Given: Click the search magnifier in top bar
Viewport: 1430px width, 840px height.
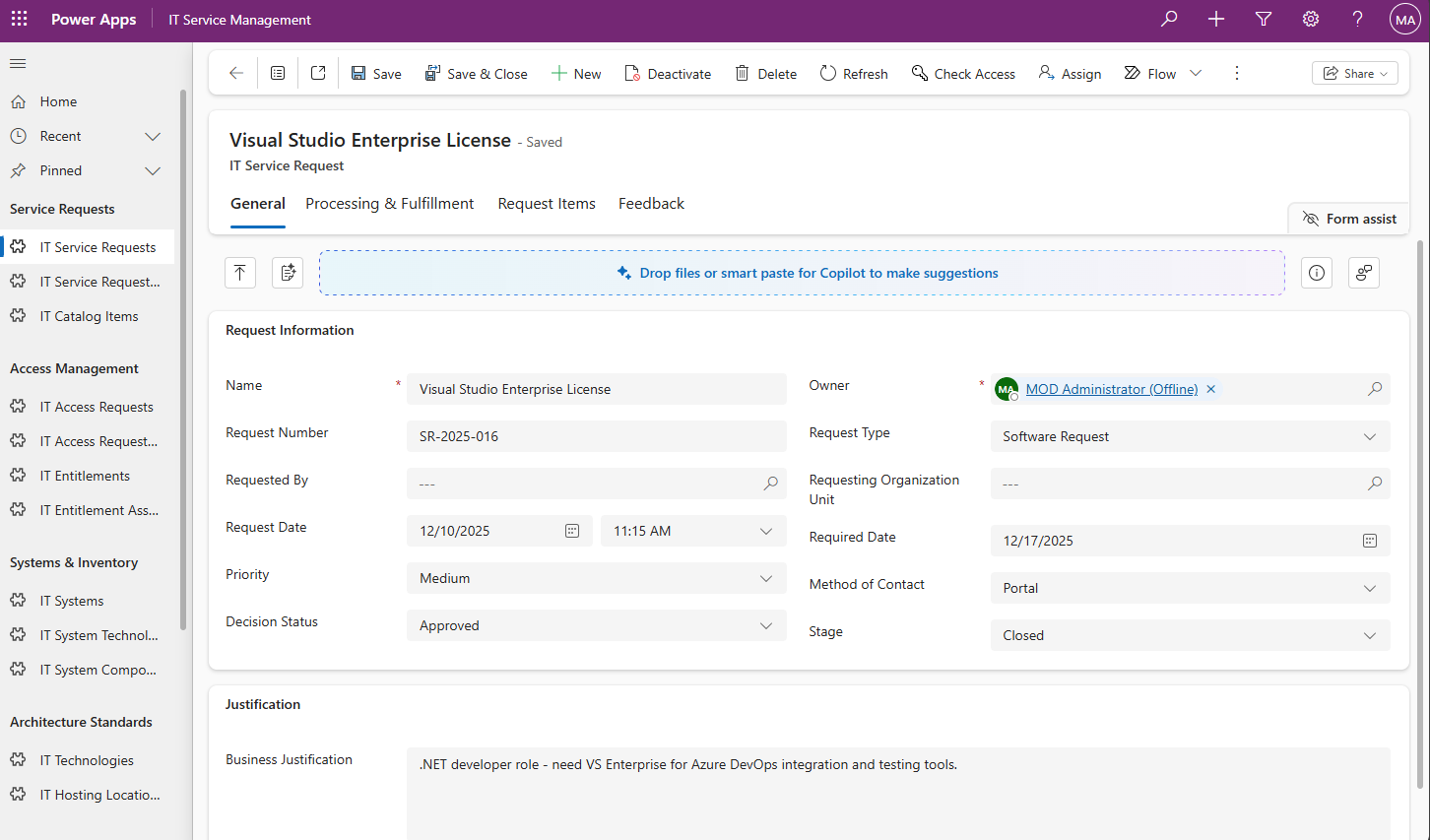Looking at the screenshot, I should pos(1169,19).
